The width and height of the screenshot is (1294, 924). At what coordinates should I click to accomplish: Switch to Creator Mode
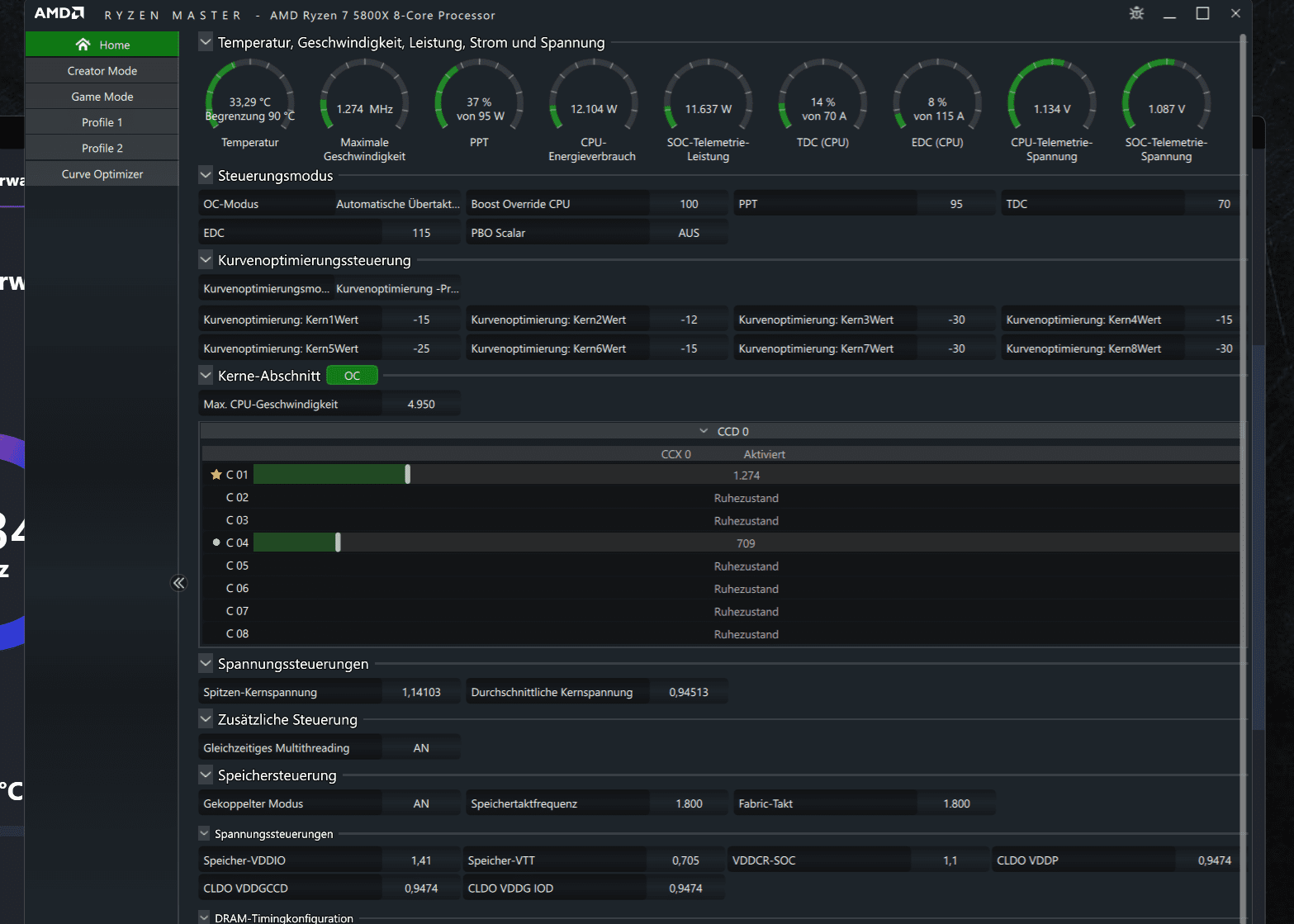coord(102,71)
